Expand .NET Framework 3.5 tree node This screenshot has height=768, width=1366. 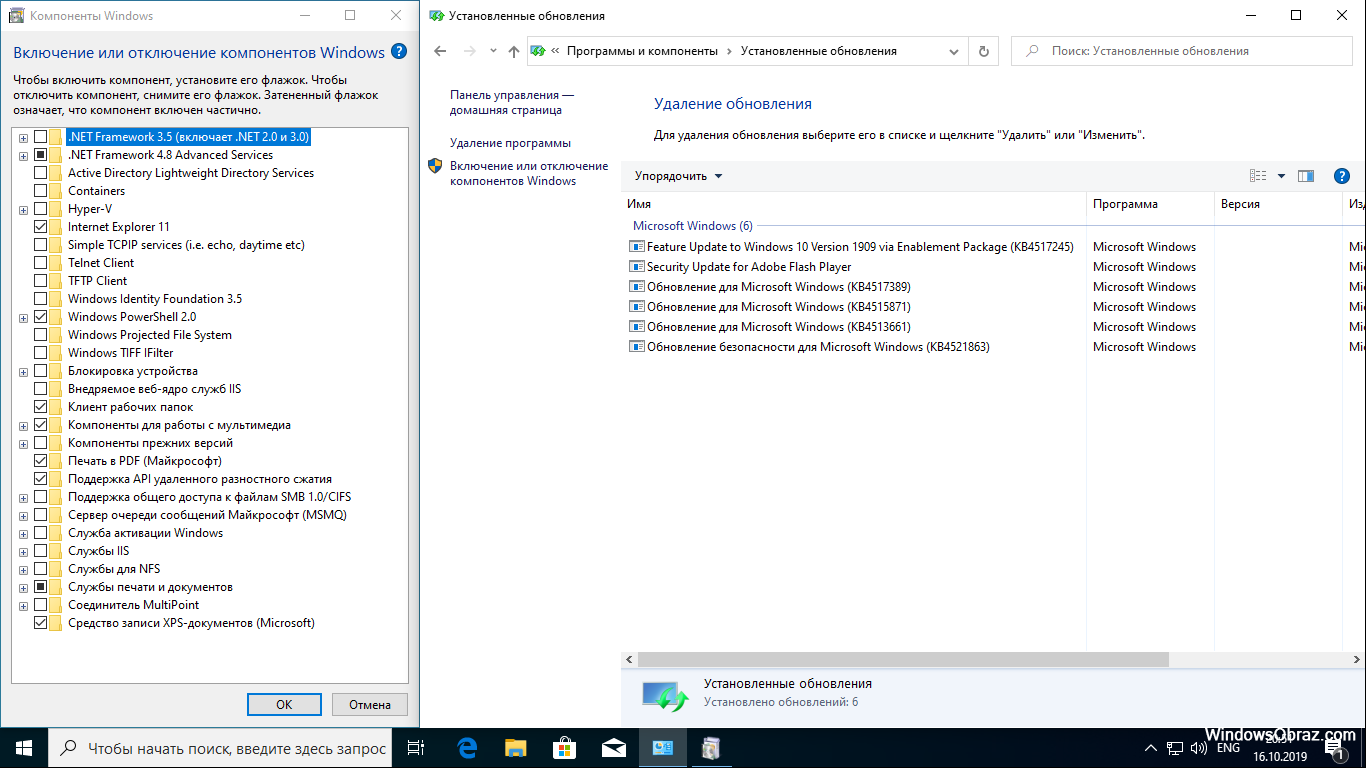tap(23, 137)
